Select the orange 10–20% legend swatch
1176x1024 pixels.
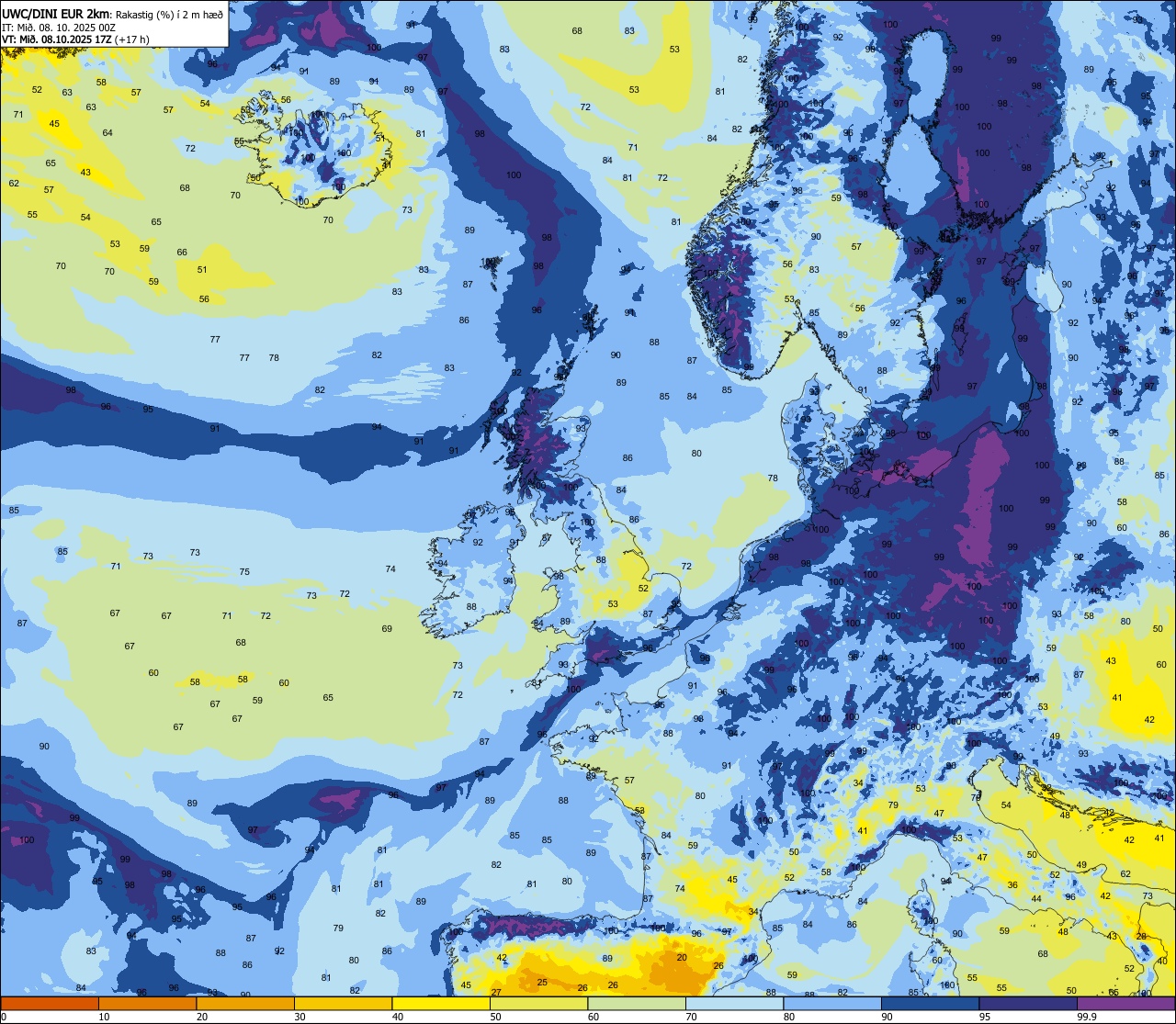coord(147,1003)
